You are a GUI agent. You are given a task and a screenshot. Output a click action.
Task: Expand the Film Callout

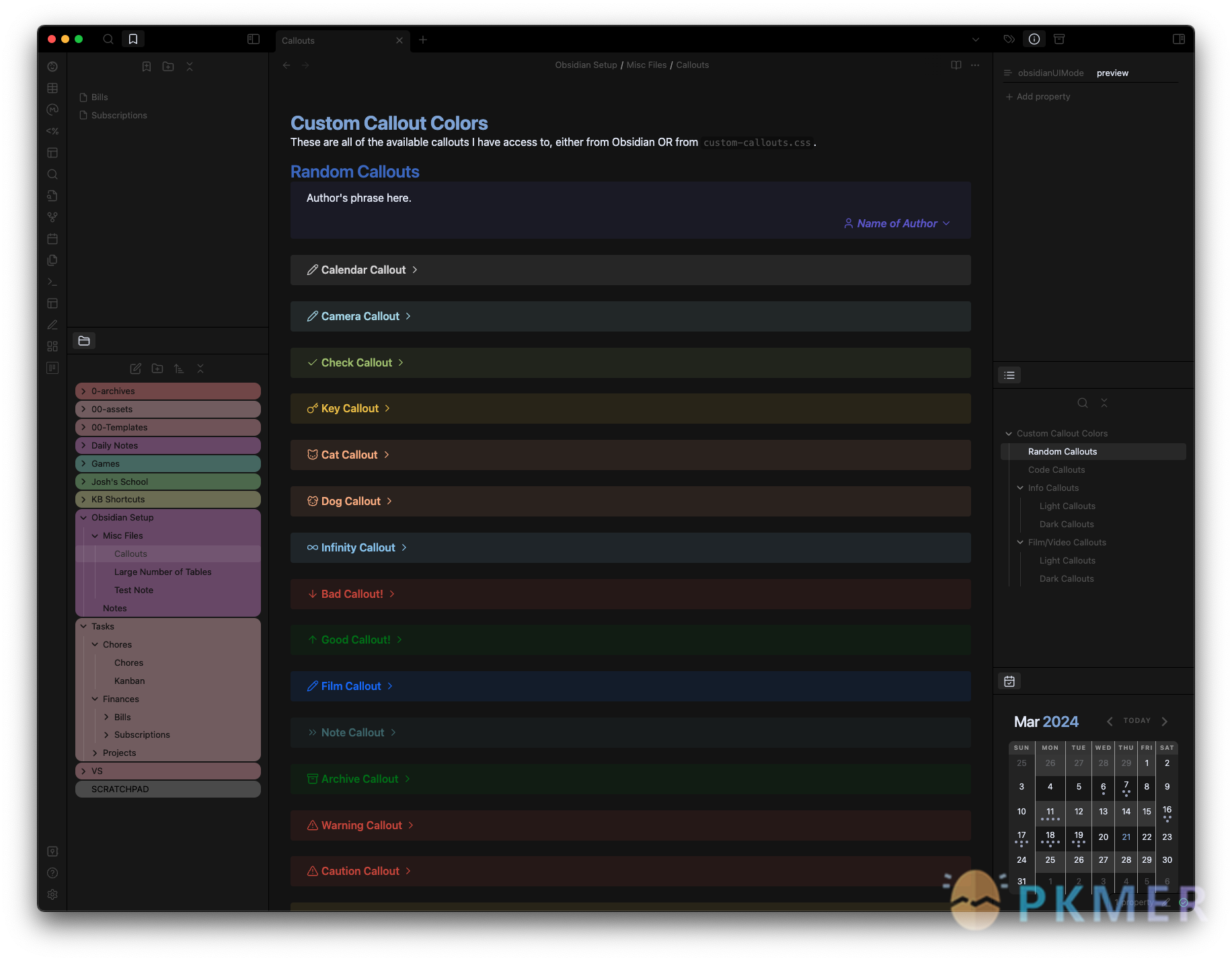coord(631,686)
